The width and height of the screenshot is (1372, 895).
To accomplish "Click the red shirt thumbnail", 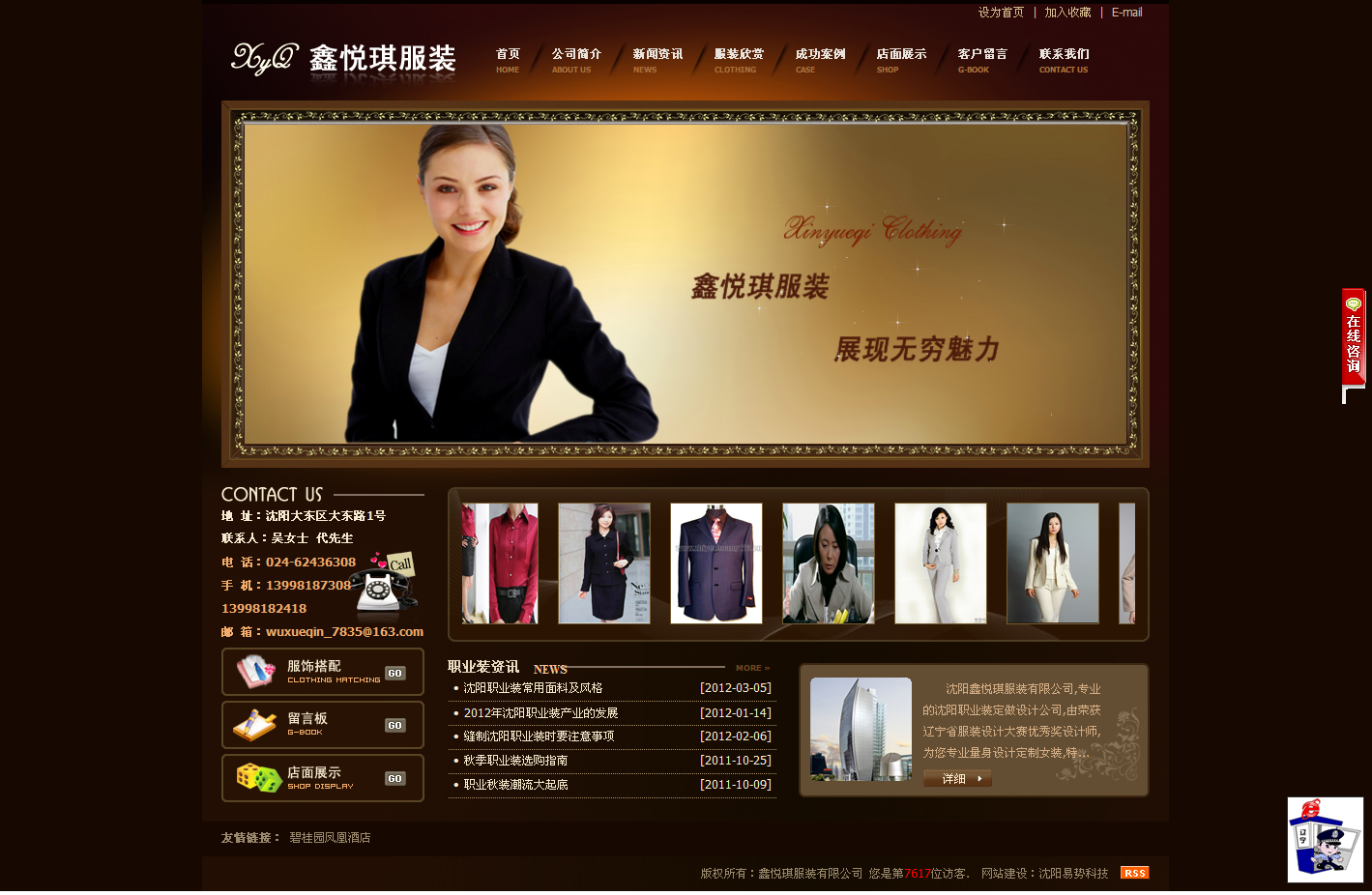I will pyautogui.click(x=500, y=563).
